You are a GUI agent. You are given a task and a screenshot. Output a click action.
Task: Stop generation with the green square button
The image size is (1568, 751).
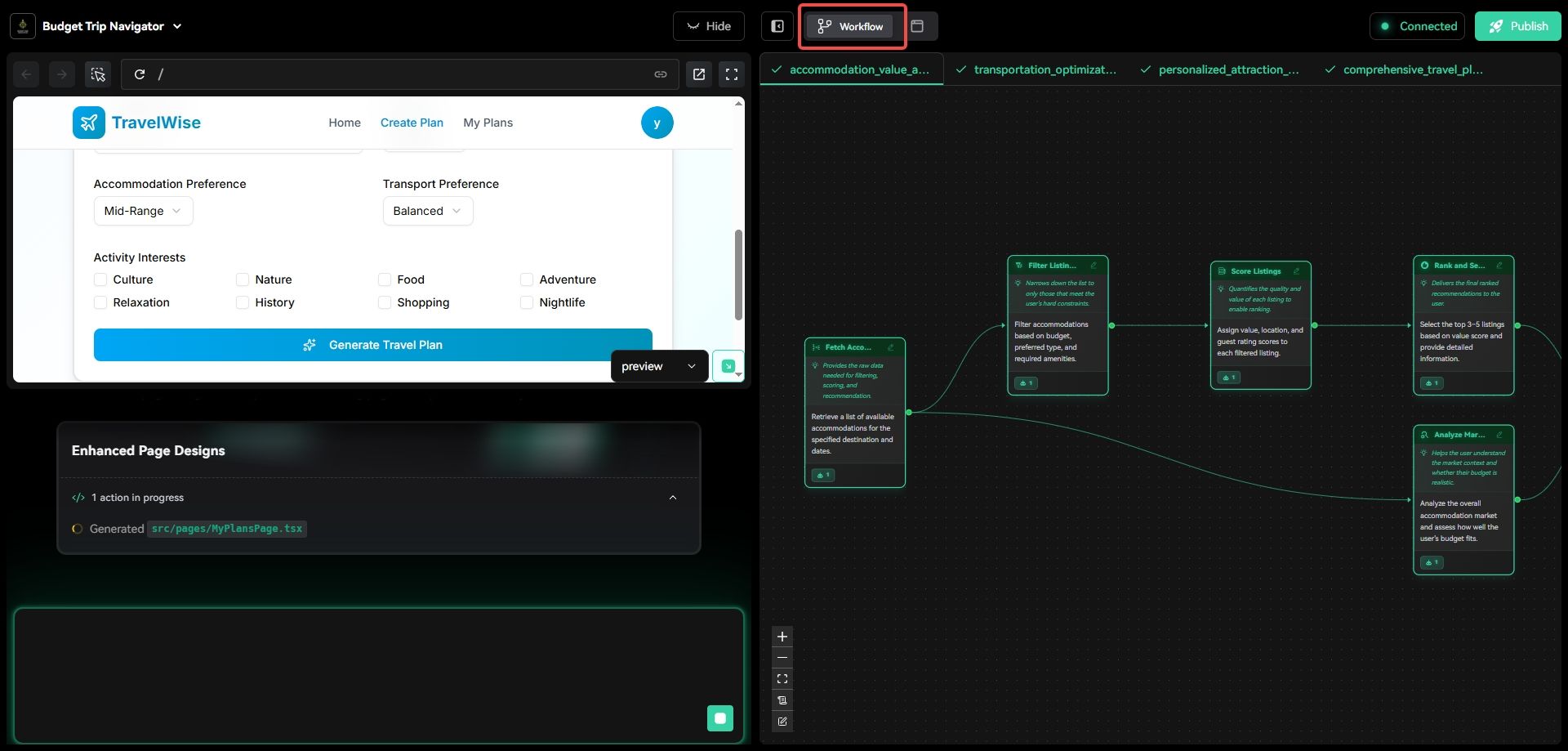tap(719, 718)
